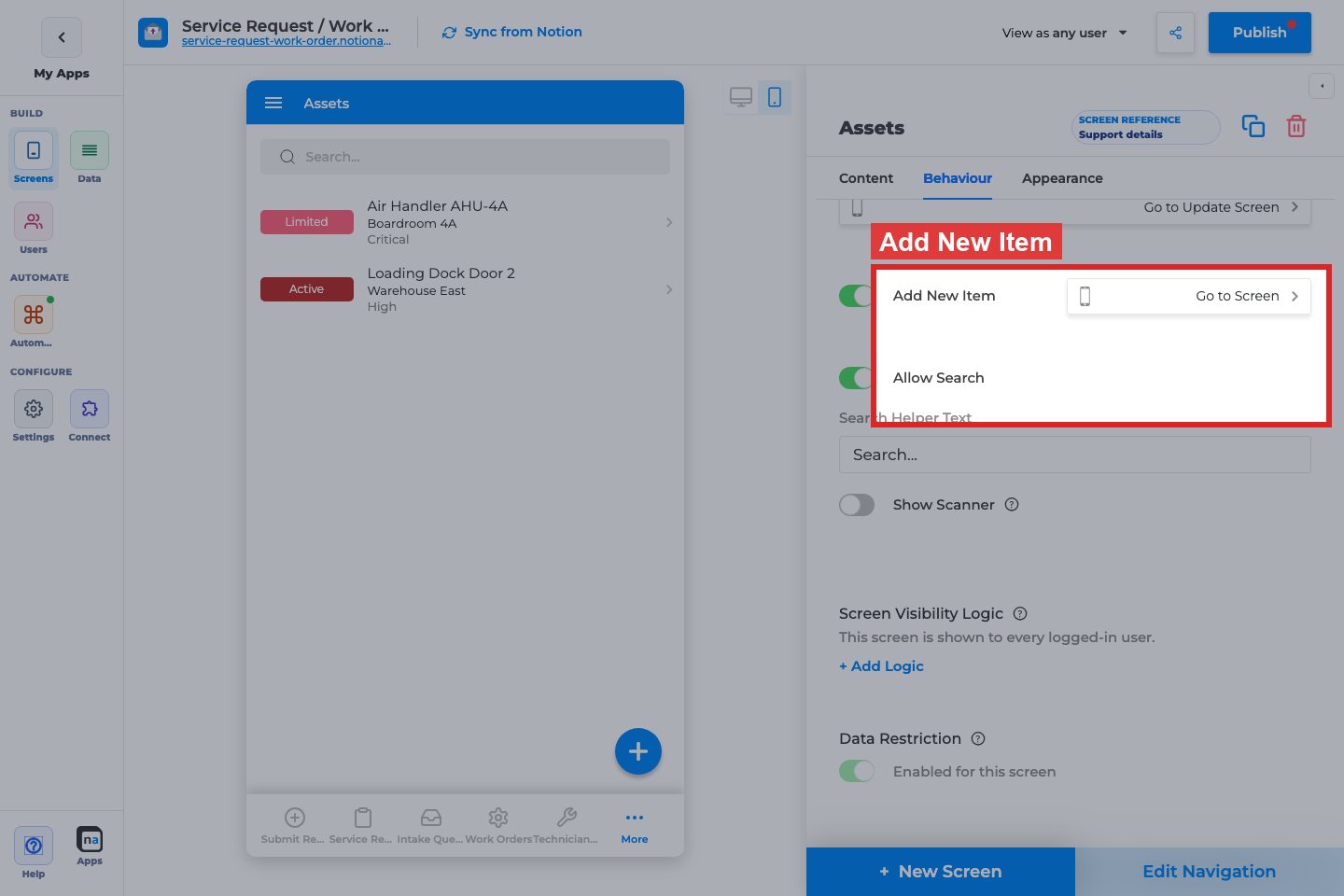Switch preview to mobile view
The height and width of the screenshot is (896, 1344).
click(775, 97)
